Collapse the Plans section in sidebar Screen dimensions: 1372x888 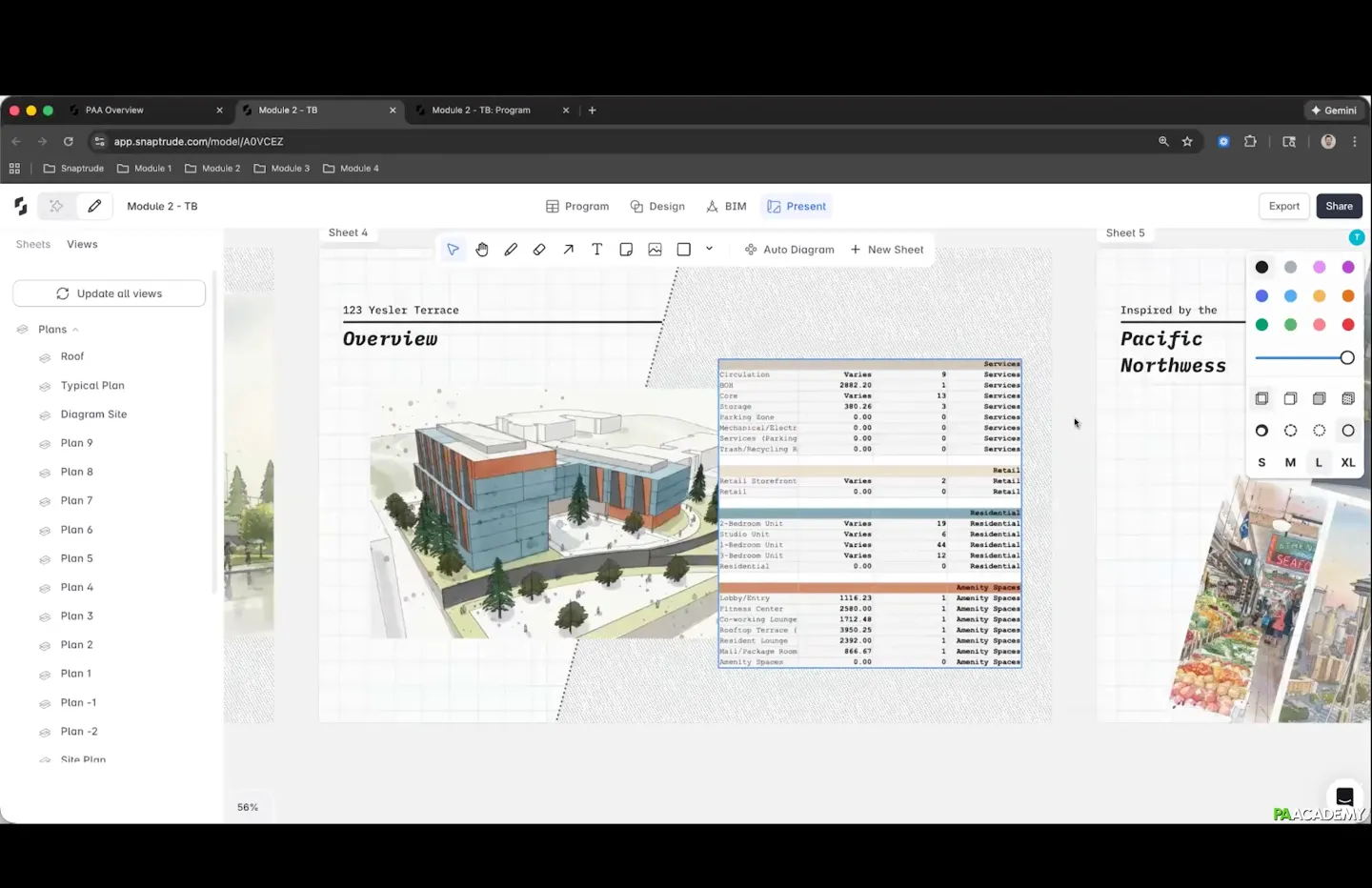[x=75, y=330]
